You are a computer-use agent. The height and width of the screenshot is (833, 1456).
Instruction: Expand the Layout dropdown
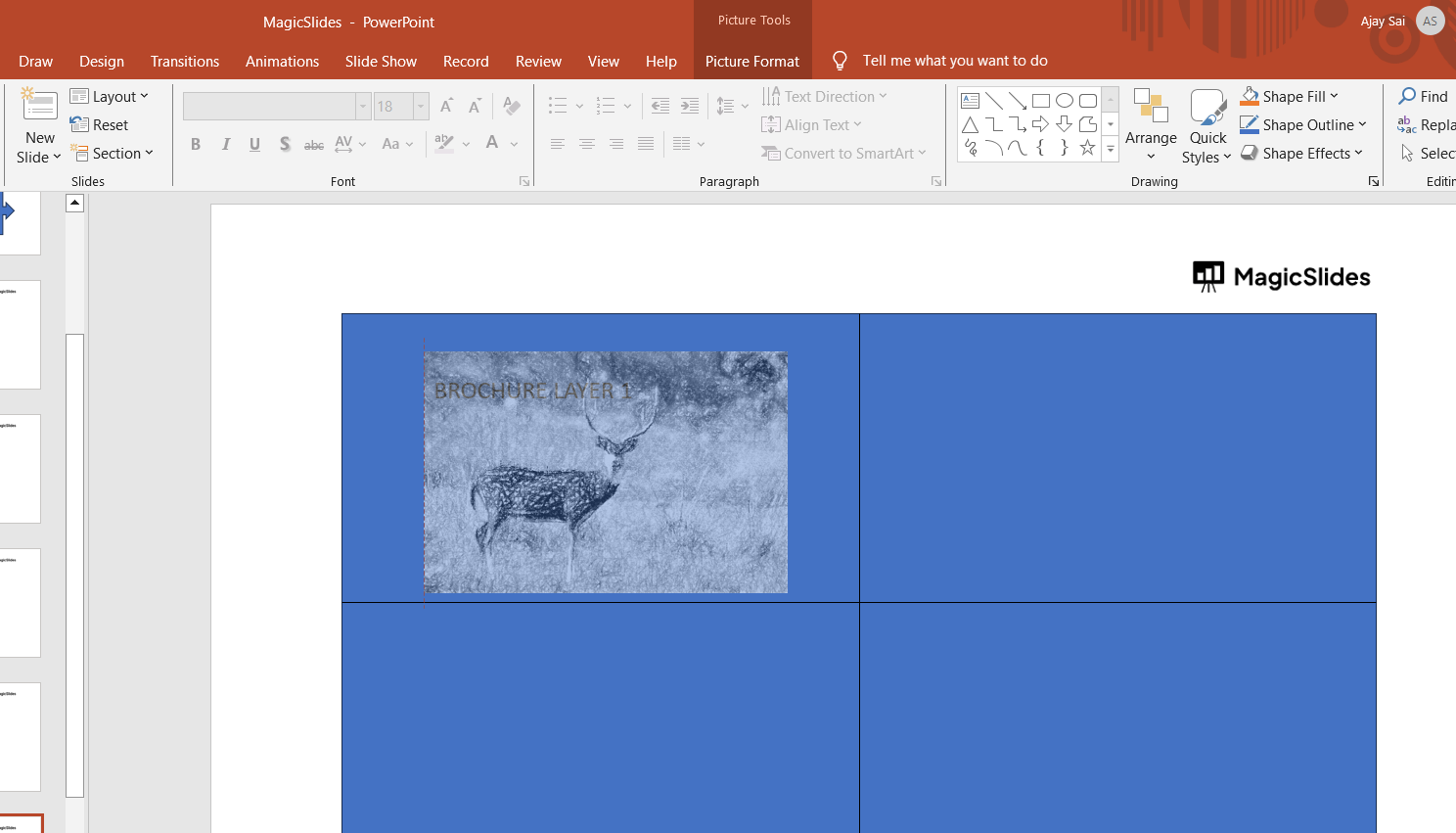[110, 96]
